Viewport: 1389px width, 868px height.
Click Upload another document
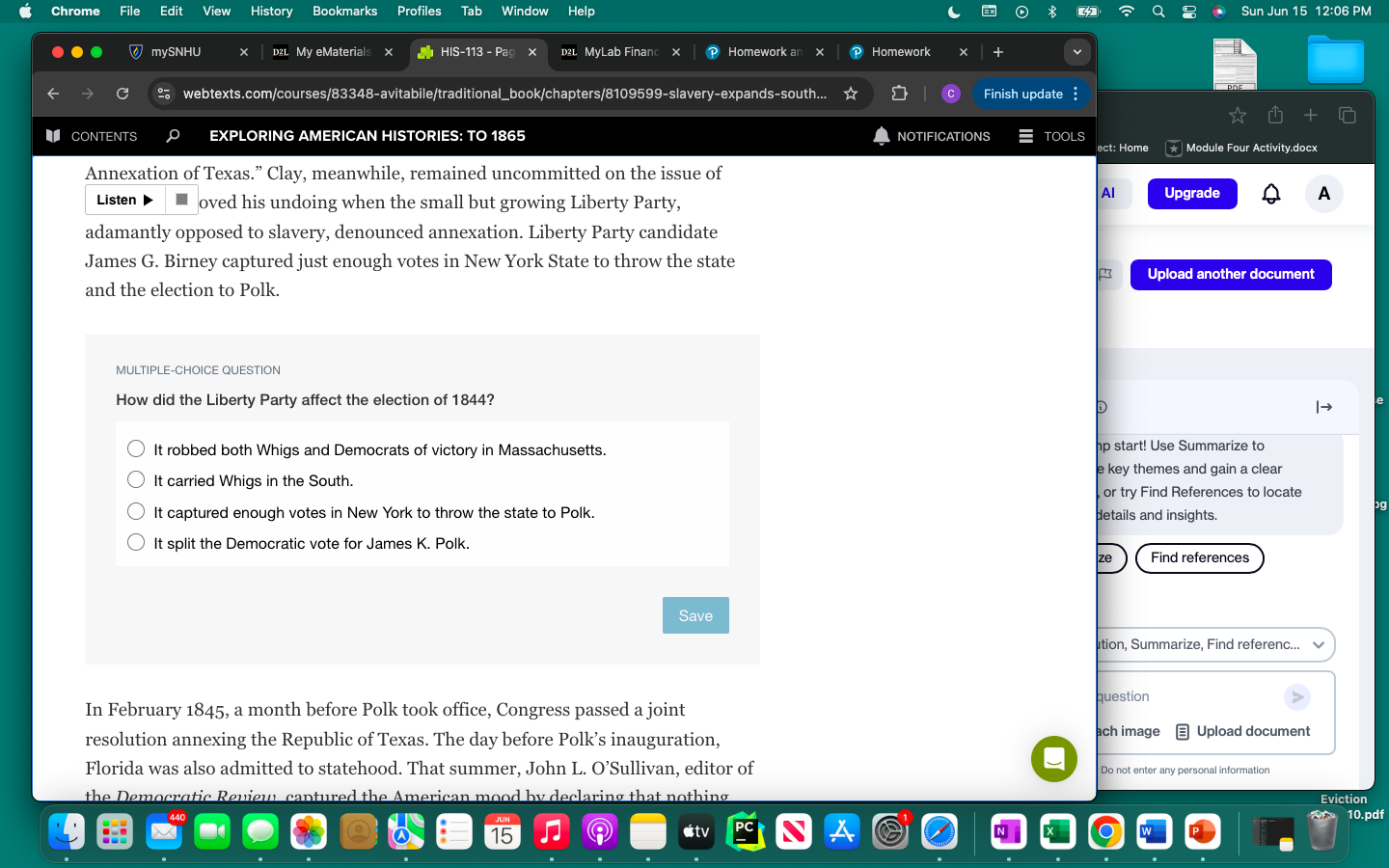(1231, 274)
